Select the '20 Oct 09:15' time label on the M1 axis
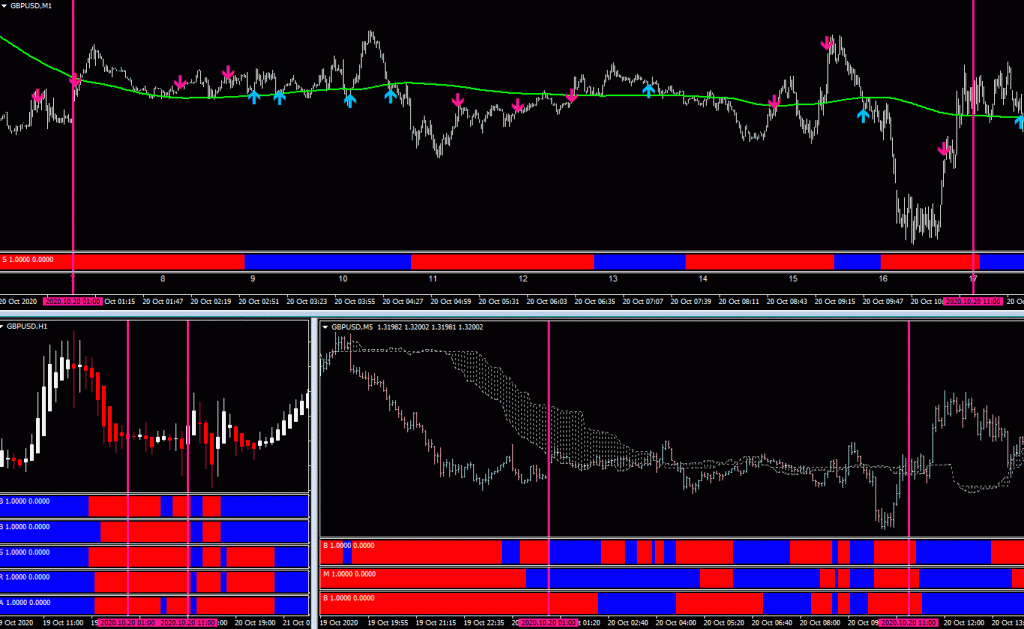This screenshot has height=629, width=1024. [x=835, y=302]
